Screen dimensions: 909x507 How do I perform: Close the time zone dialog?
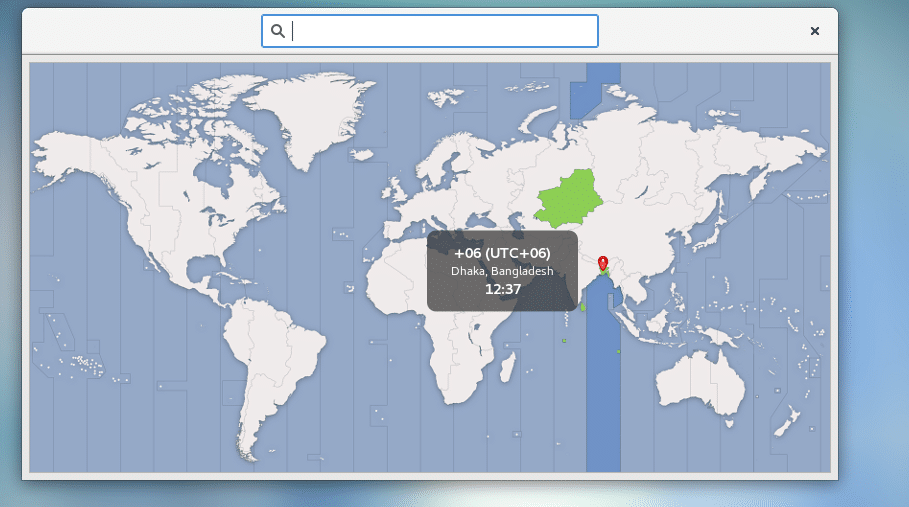[x=815, y=31]
